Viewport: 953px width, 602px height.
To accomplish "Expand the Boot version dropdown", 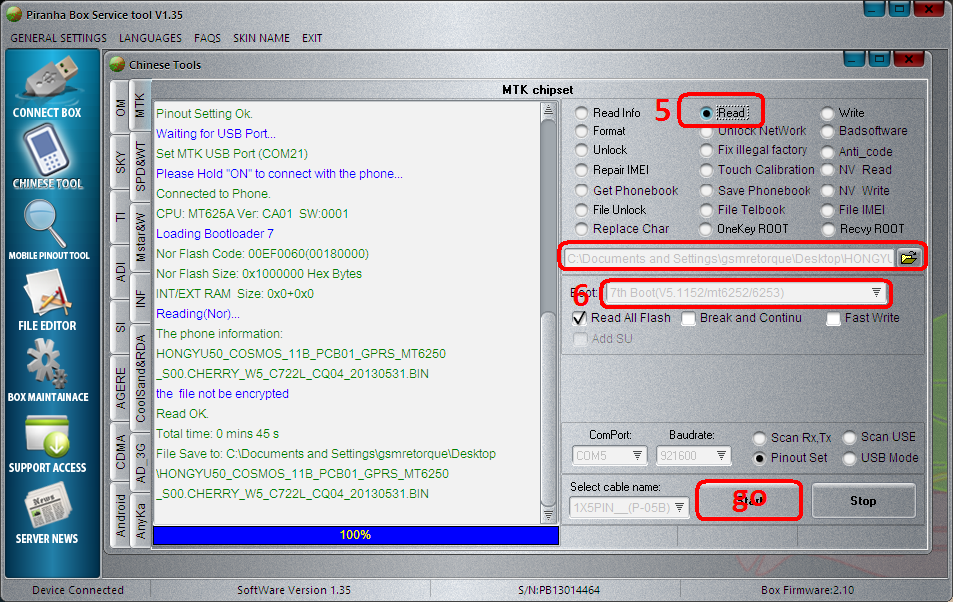I will pyautogui.click(x=876, y=292).
